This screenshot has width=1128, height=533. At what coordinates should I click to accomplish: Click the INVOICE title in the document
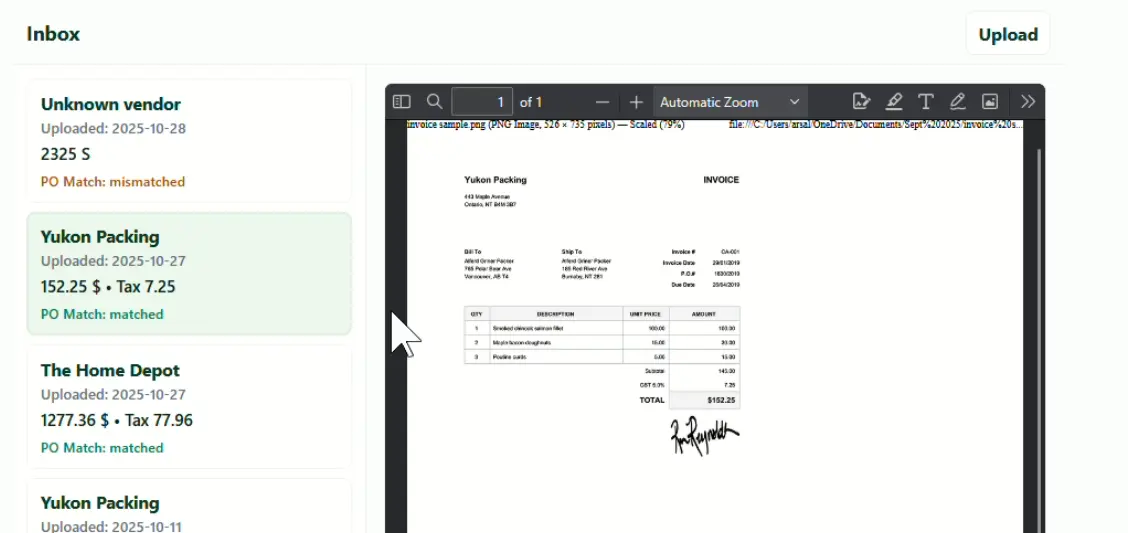tap(721, 180)
